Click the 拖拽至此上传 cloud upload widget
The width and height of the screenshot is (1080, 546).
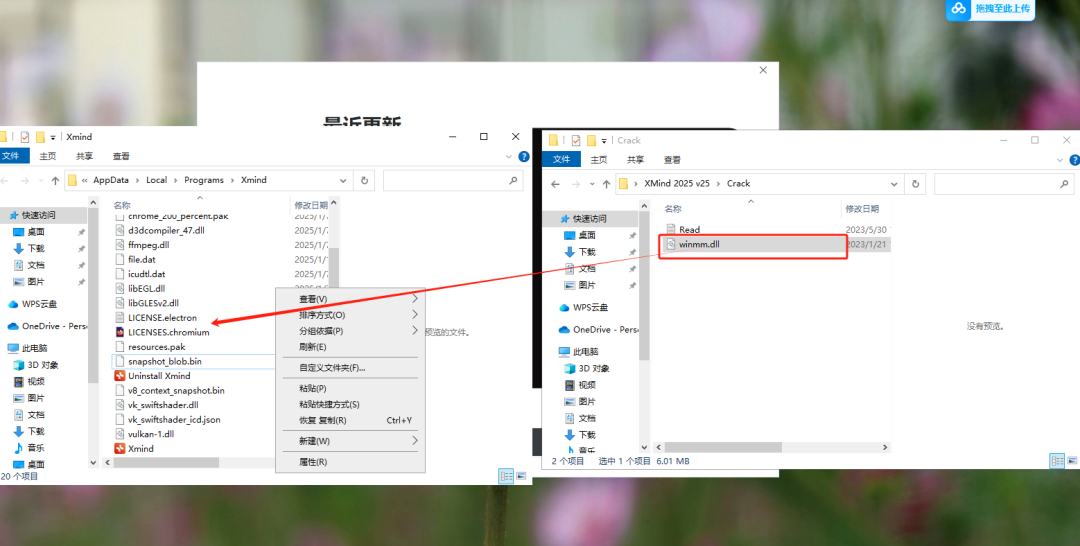(990, 9)
